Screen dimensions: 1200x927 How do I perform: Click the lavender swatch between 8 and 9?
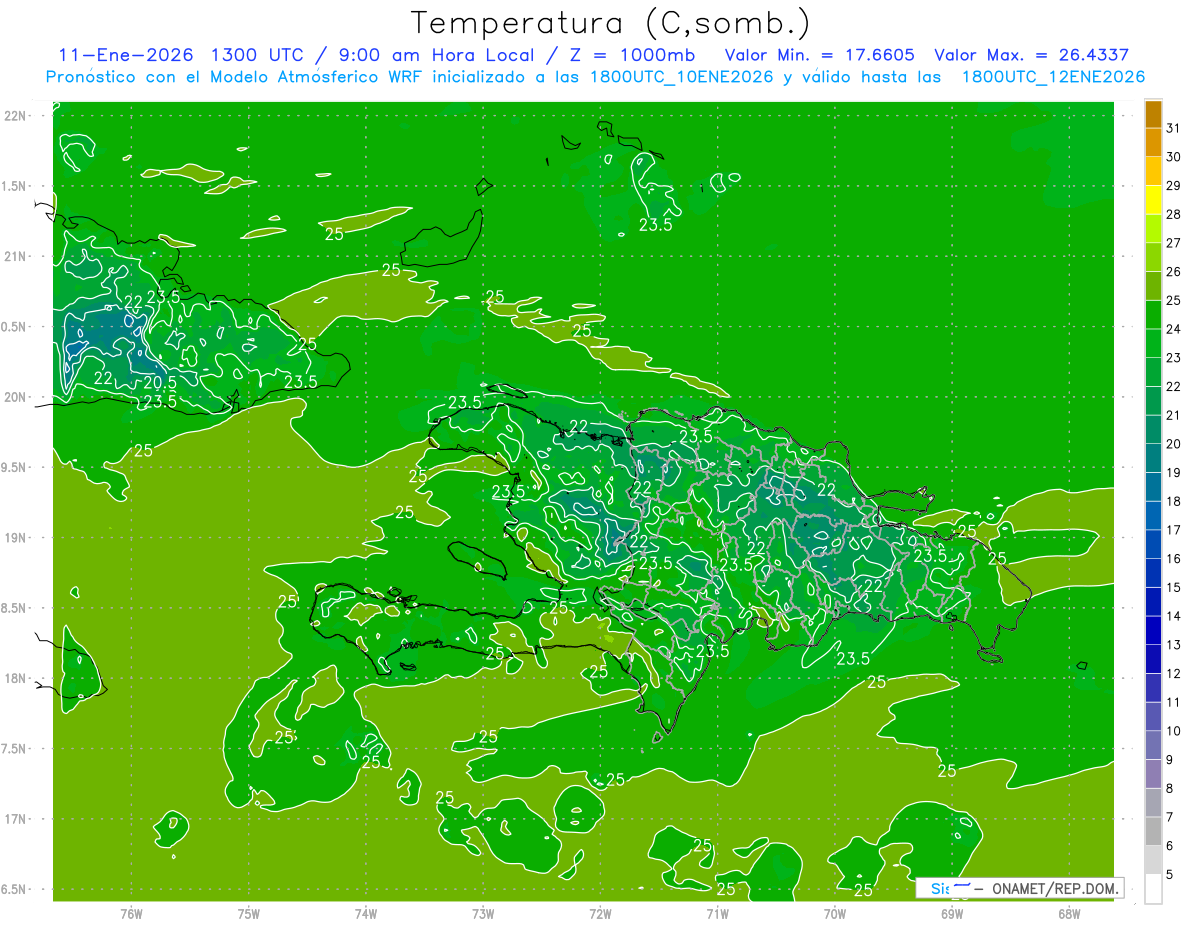click(1153, 774)
